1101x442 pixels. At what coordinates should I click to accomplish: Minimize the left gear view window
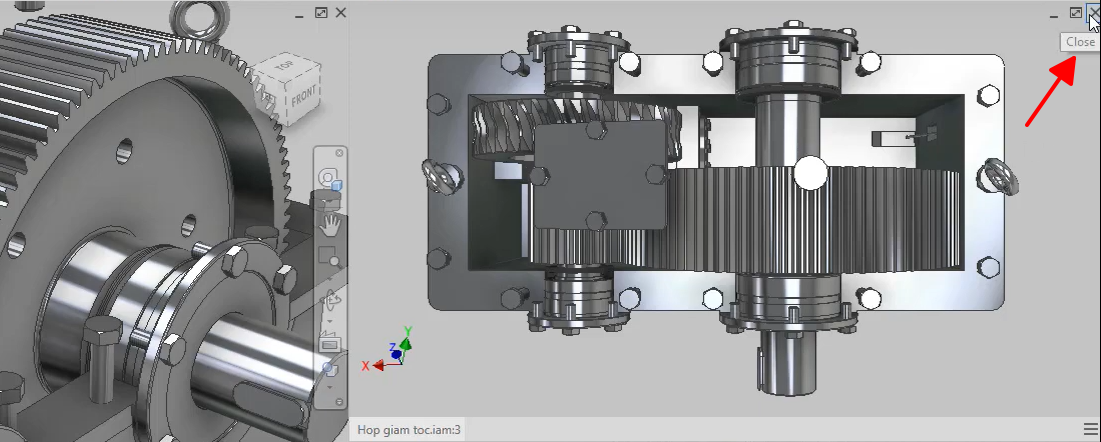coord(301,13)
